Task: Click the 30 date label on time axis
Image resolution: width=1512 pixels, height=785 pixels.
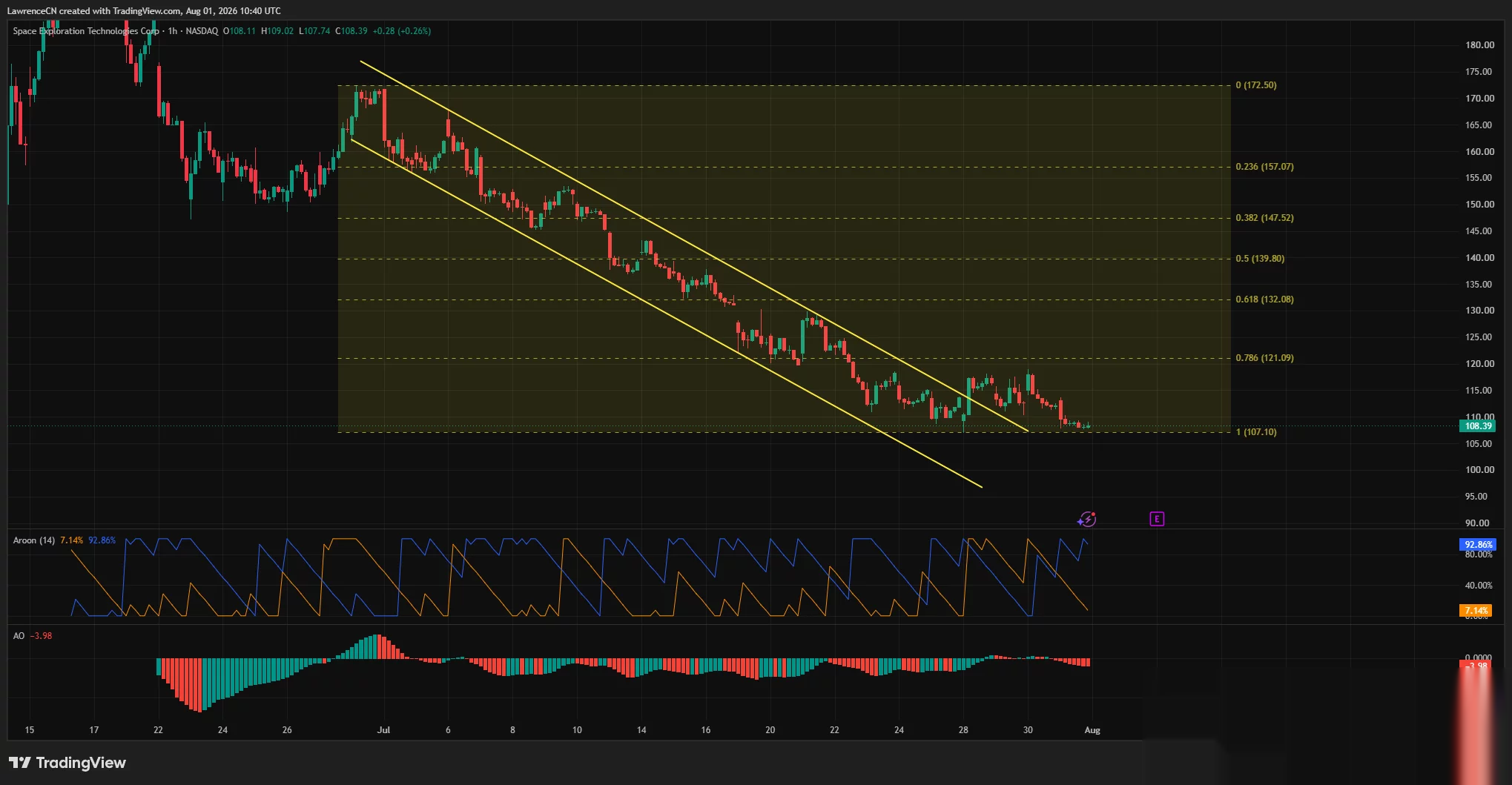Action: pos(1028,730)
